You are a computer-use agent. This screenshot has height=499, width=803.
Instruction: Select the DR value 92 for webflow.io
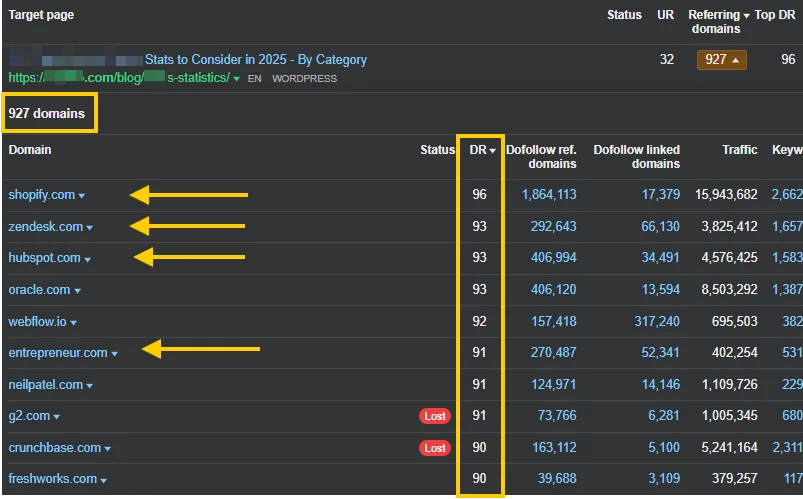(479, 322)
